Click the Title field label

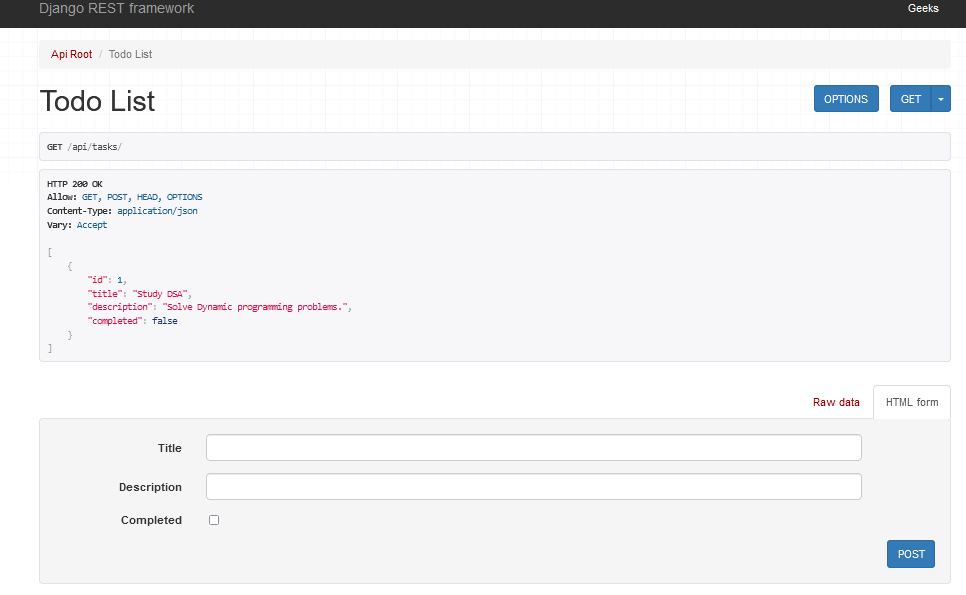tap(169, 448)
